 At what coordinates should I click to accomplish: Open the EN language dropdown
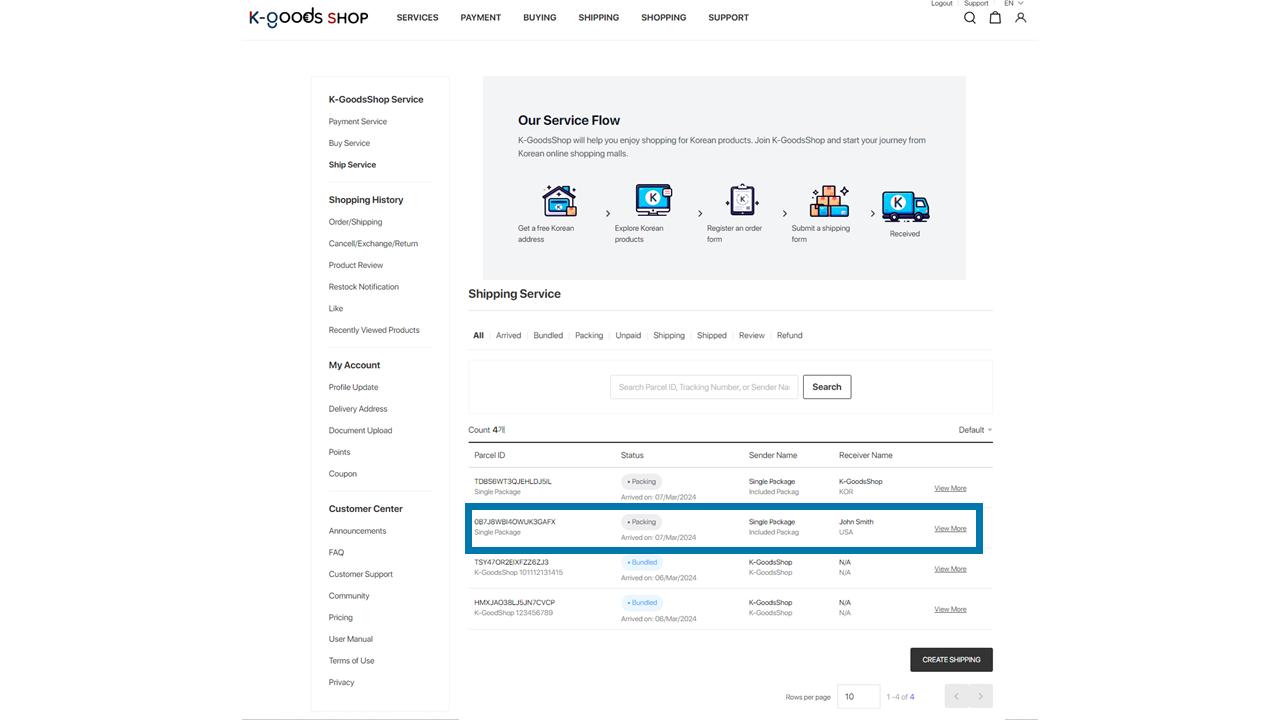coord(1014,4)
